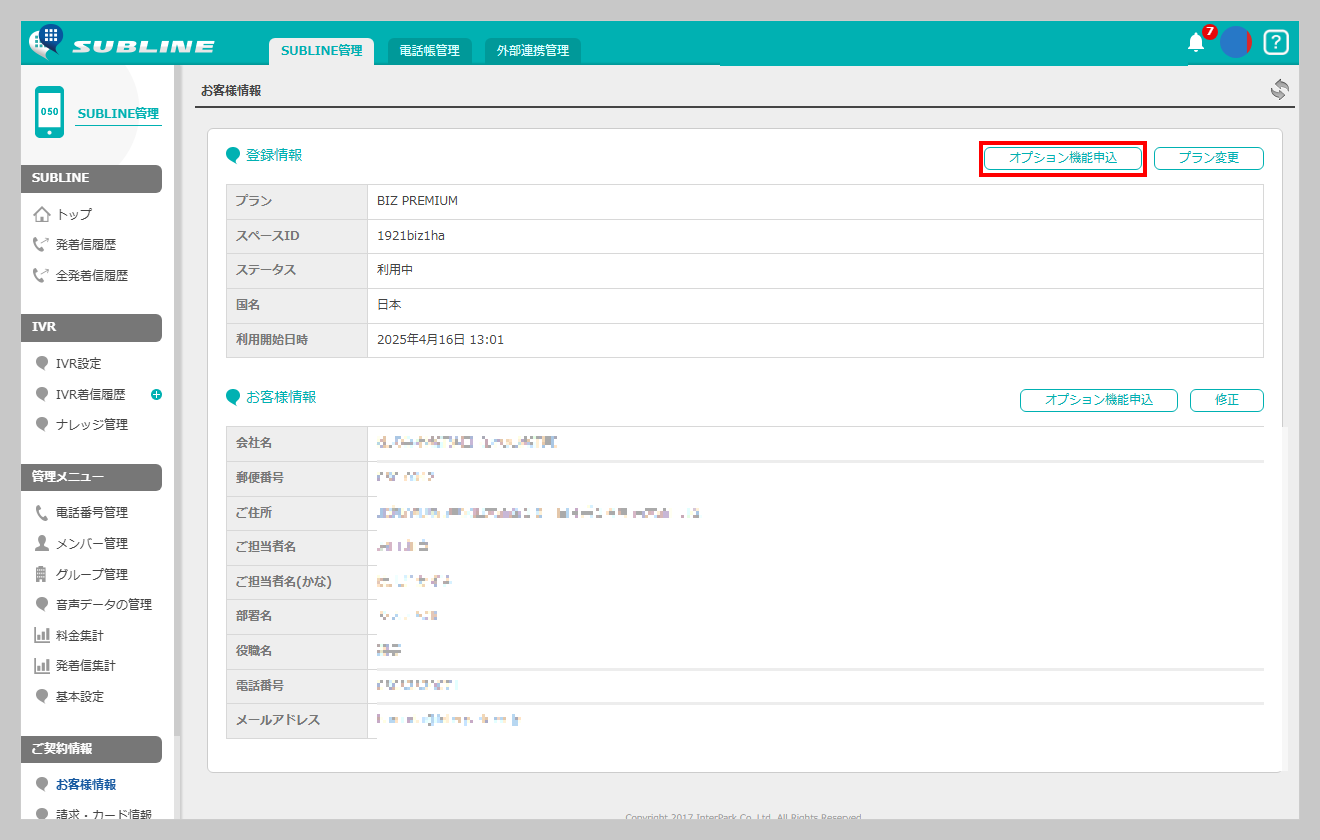Screen dimensions: 1320x840
Task: Click the refresh arrows icon
Action: [1279, 90]
